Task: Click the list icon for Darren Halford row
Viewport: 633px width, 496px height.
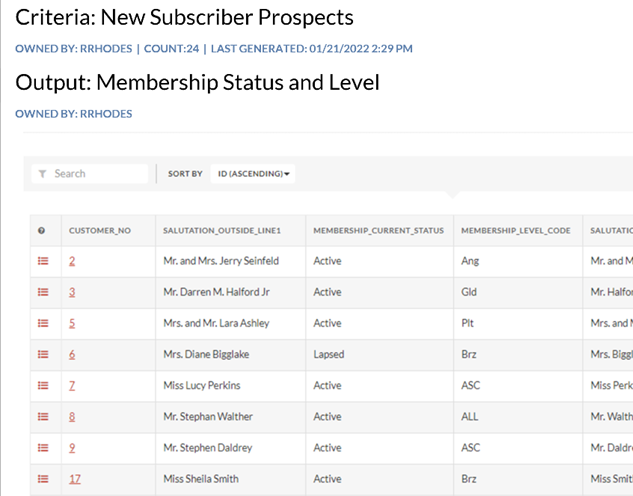Action: click(43, 292)
